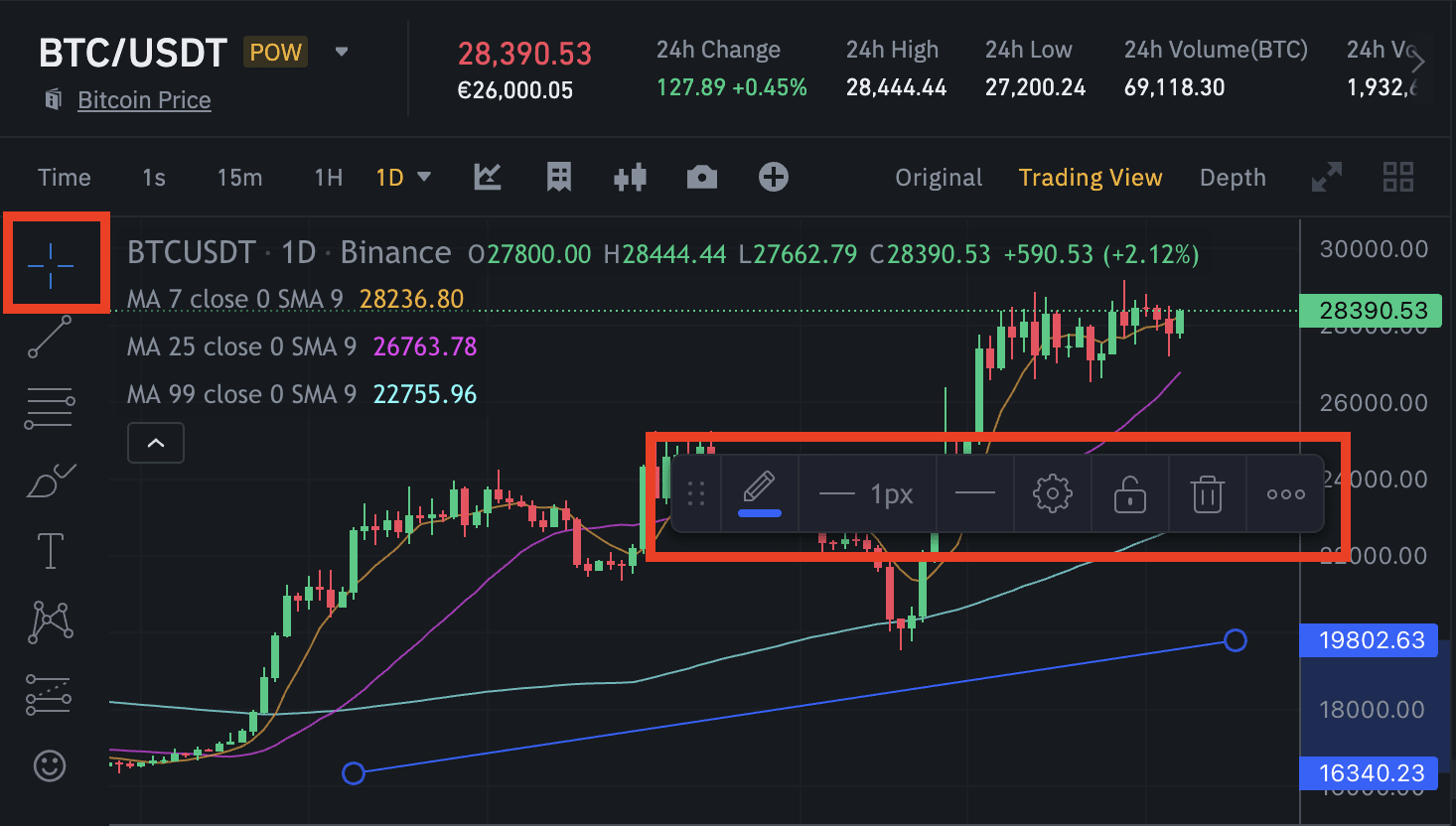The width and height of the screenshot is (1456, 826).
Task: Click the 24h Change value 127.89 +0.45%
Action: tap(732, 87)
